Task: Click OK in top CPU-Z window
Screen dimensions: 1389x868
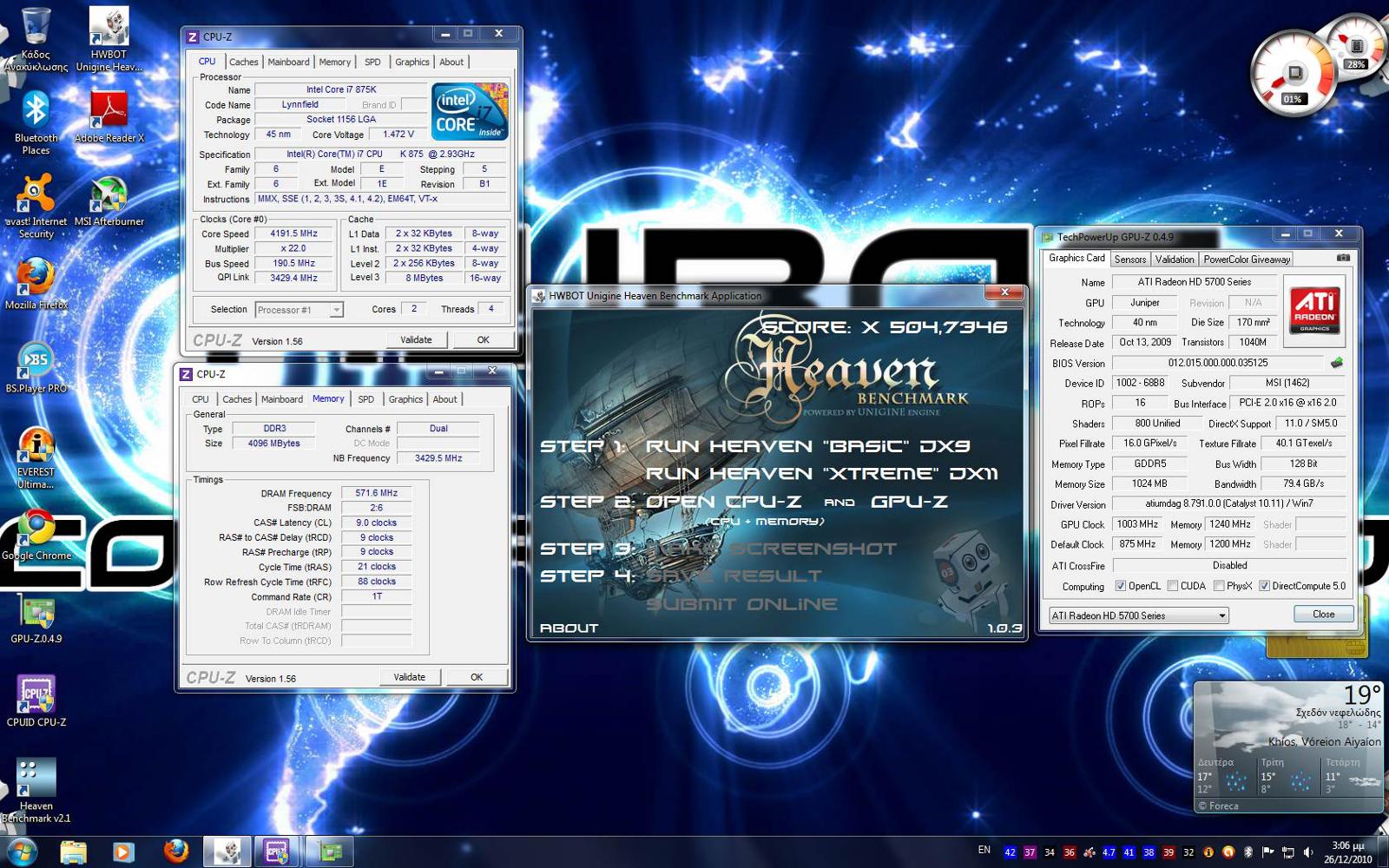Action: (483, 340)
